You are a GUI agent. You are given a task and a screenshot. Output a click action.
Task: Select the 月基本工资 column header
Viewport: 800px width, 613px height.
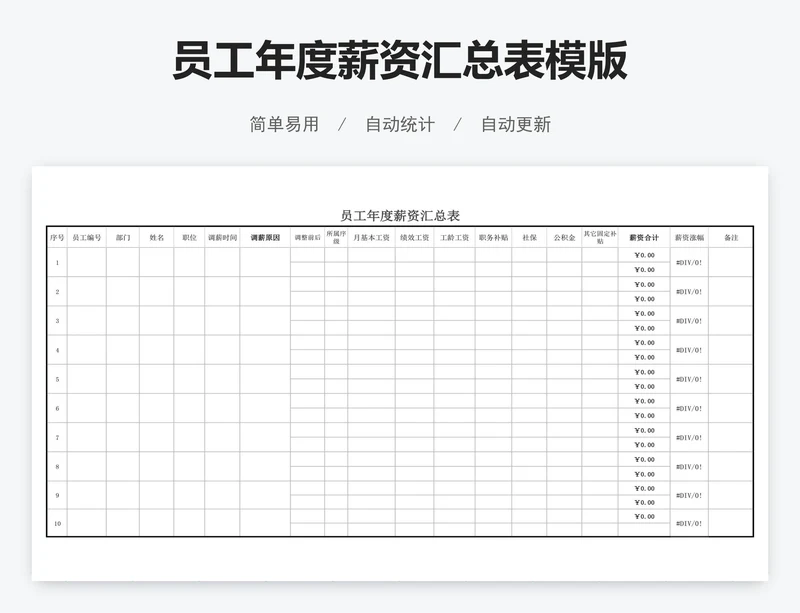[371, 238]
